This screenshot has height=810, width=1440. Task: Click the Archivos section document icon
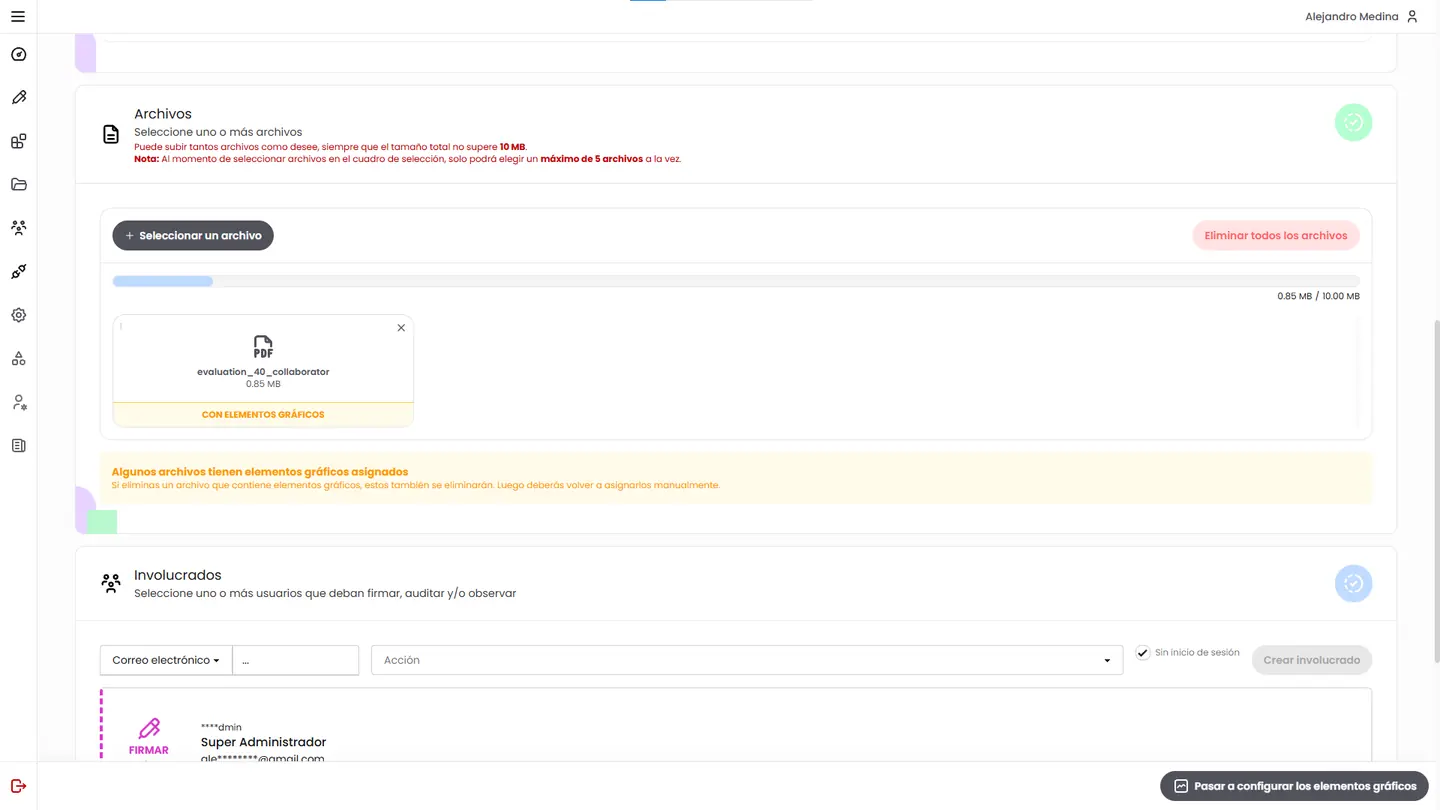[111, 134]
